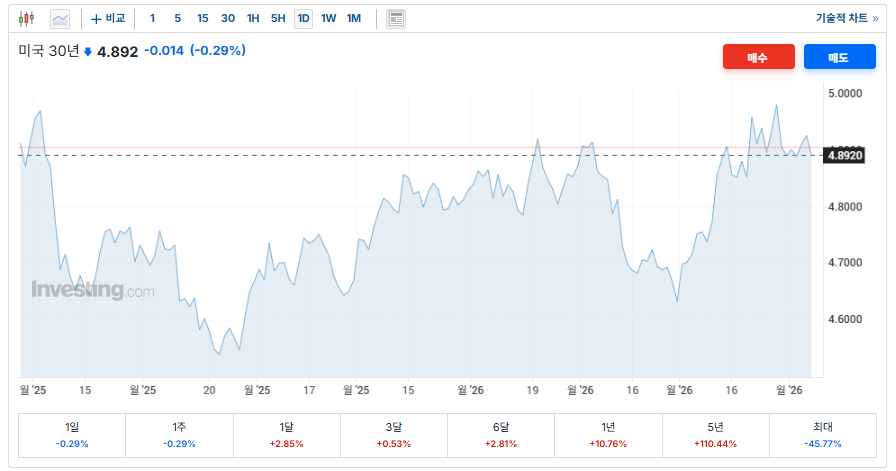
Task: Select the 1일 period tab
Action: [72, 434]
